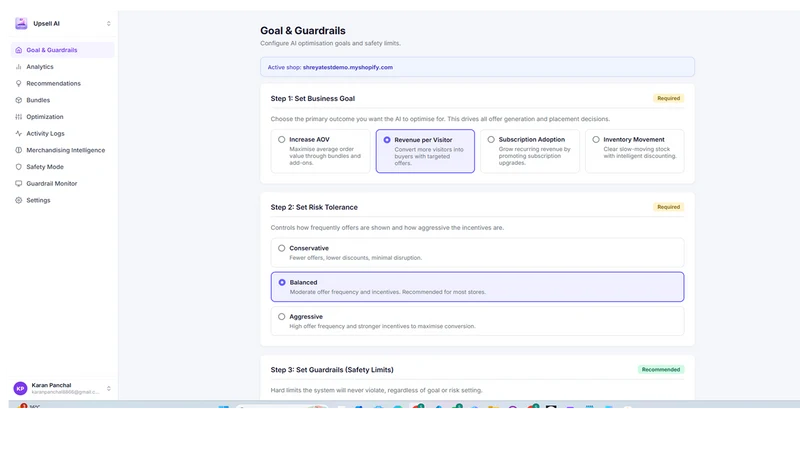This screenshot has height=450, width=800.
Task: Click the 'Step 1: Set Business Goal' heading
Action: click(x=313, y=98)
